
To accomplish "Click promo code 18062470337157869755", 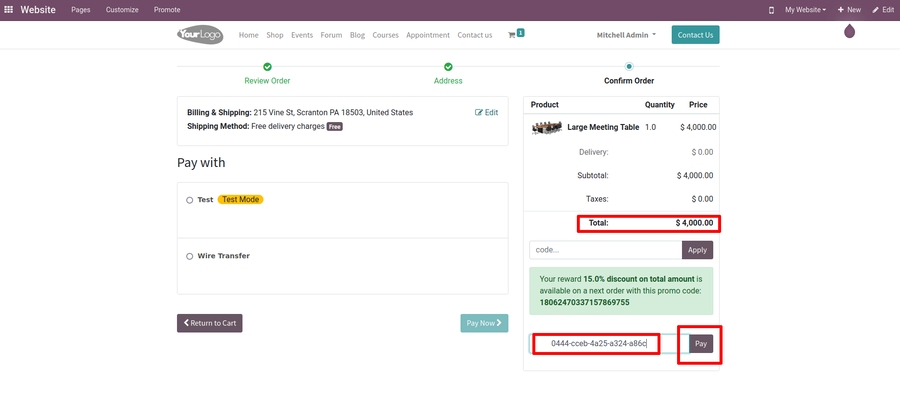I will tap(584, 302).
